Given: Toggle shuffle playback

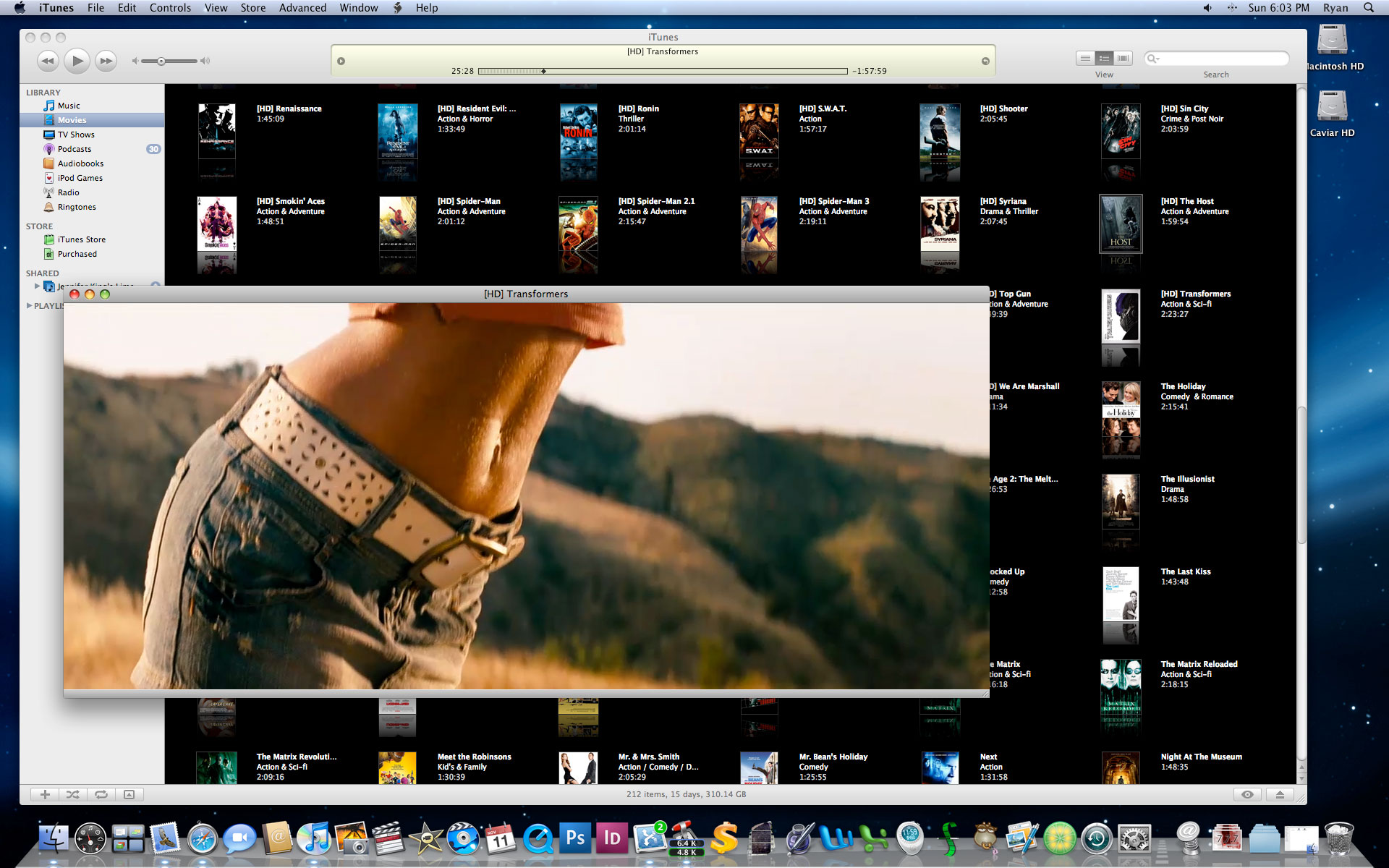Looking at the screenshot, I should [73, 794].
